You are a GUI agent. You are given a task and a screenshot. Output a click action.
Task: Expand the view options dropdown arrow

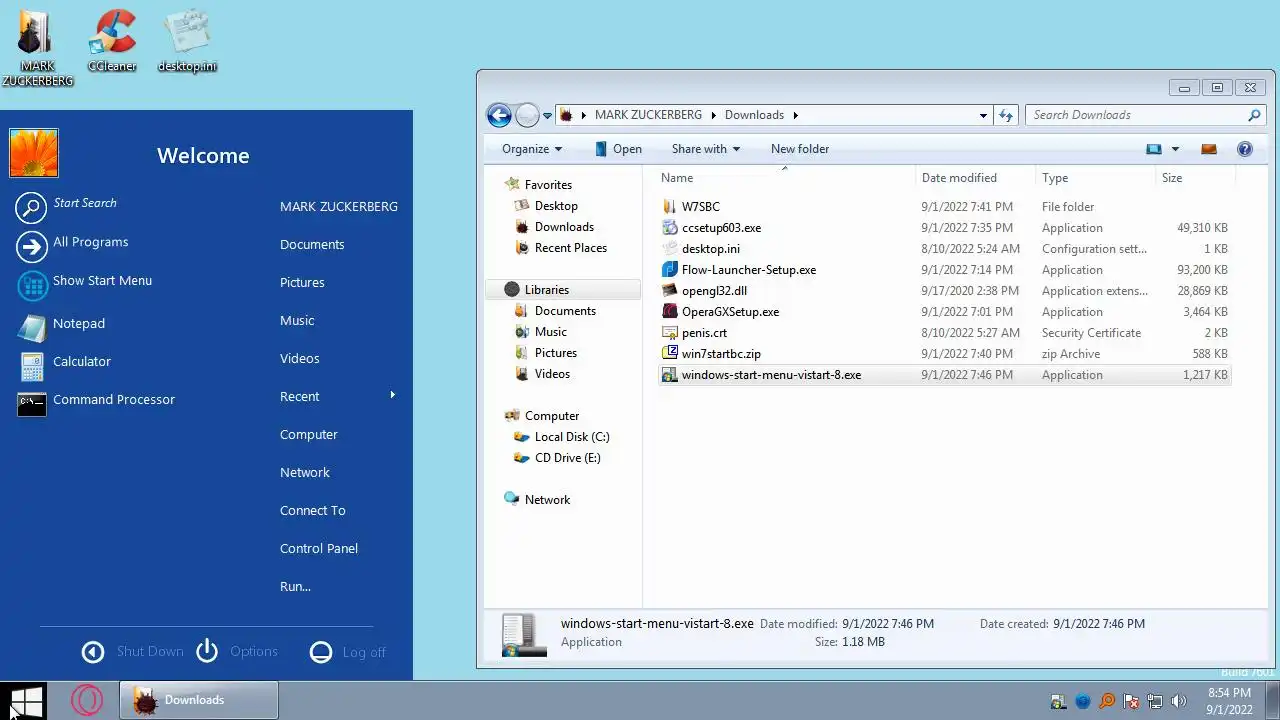click(x=1175, y=149)
